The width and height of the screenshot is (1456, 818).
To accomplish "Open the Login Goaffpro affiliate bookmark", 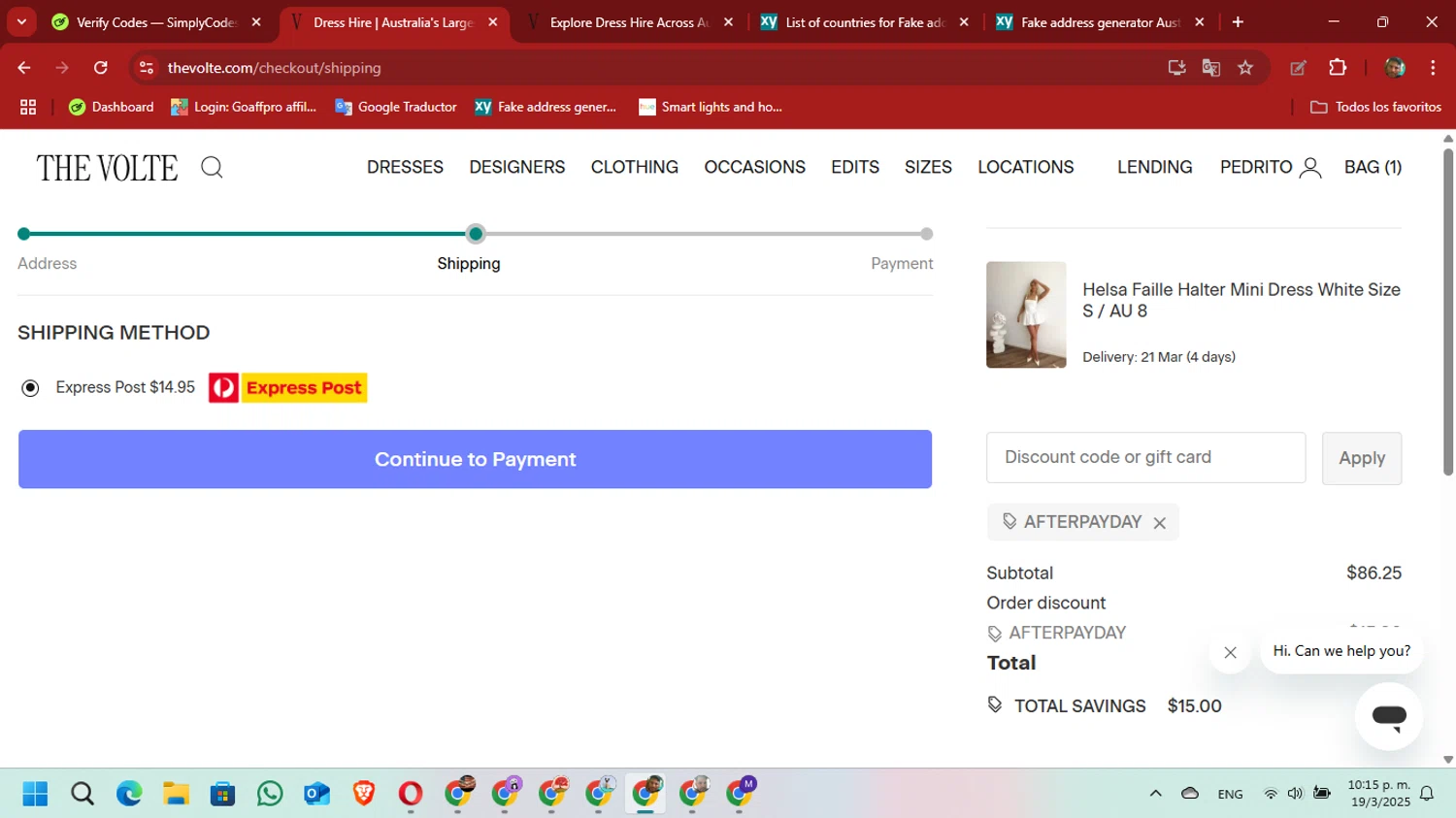I will pyautogui.click(x=244, y=107).
